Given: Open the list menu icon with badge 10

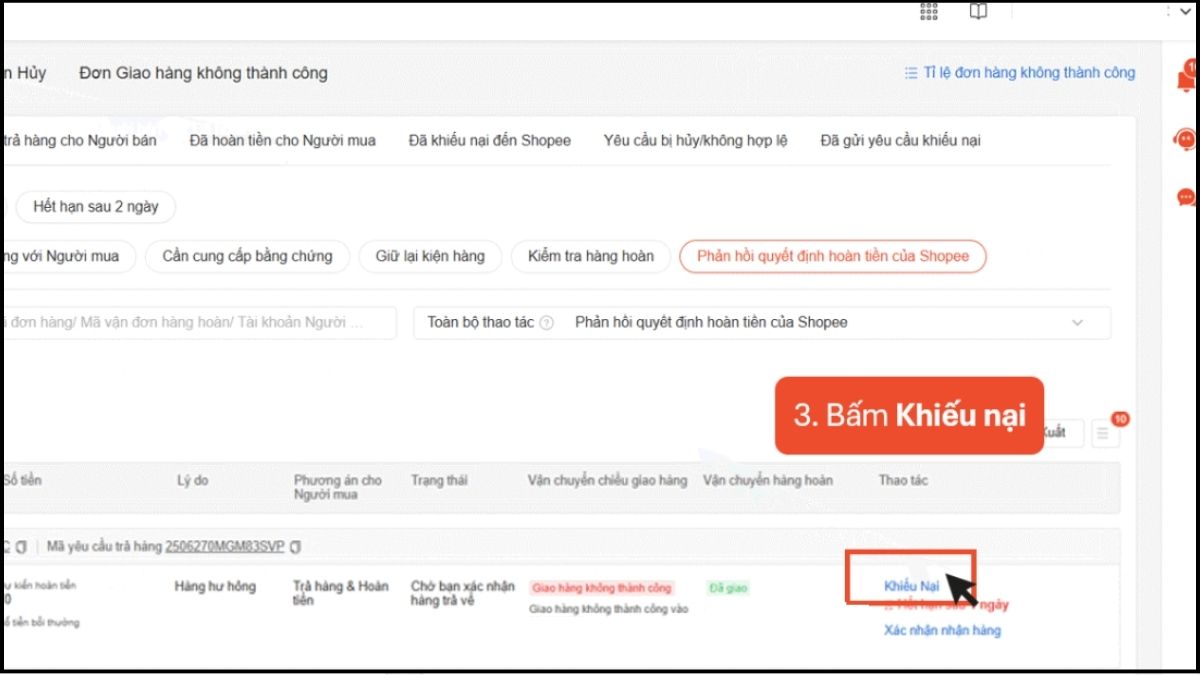Looking at the screenshot, I should (1104, 433).
